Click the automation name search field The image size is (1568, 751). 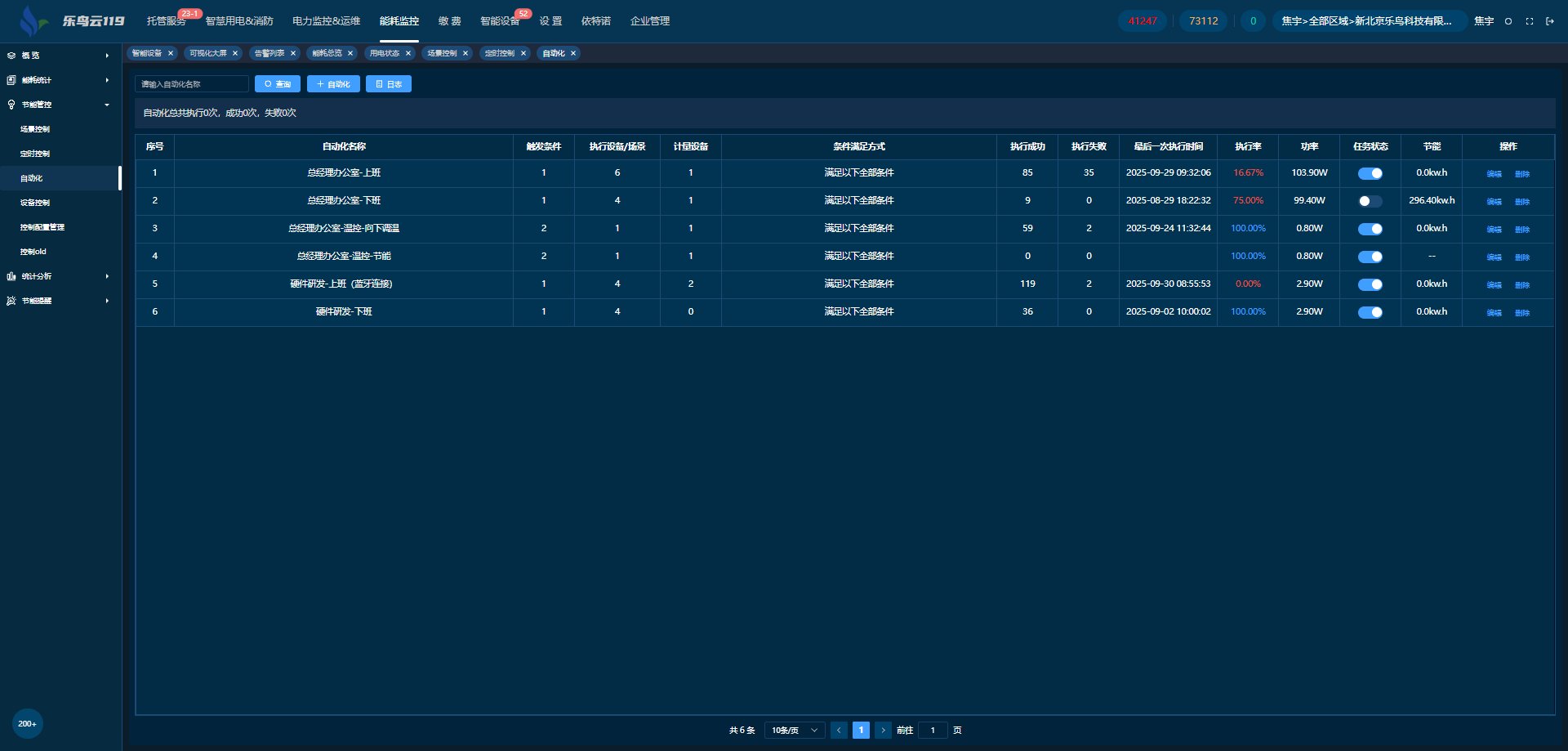[x=192, y=84]
